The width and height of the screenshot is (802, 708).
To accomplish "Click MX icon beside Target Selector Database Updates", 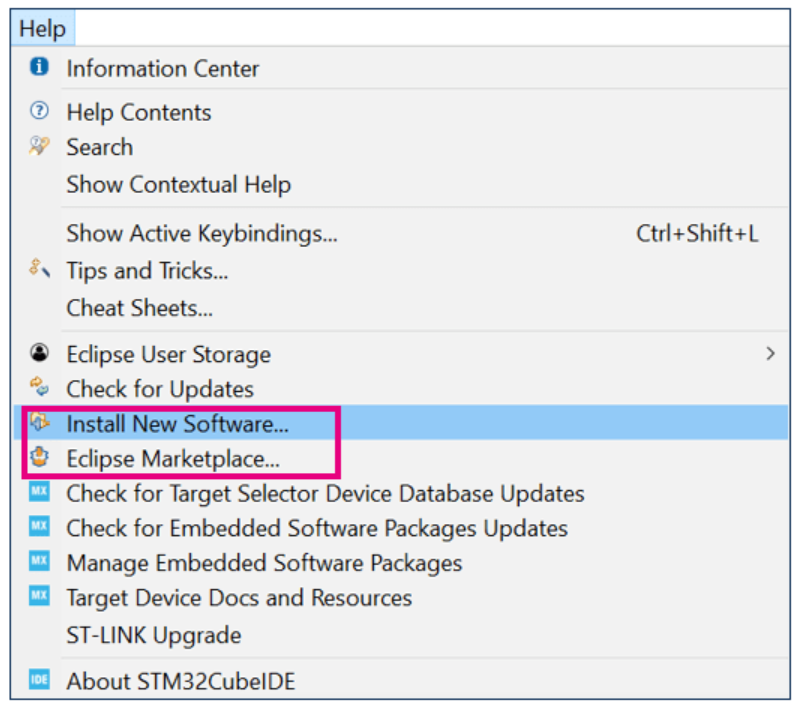I will click(x=39, y=492).
